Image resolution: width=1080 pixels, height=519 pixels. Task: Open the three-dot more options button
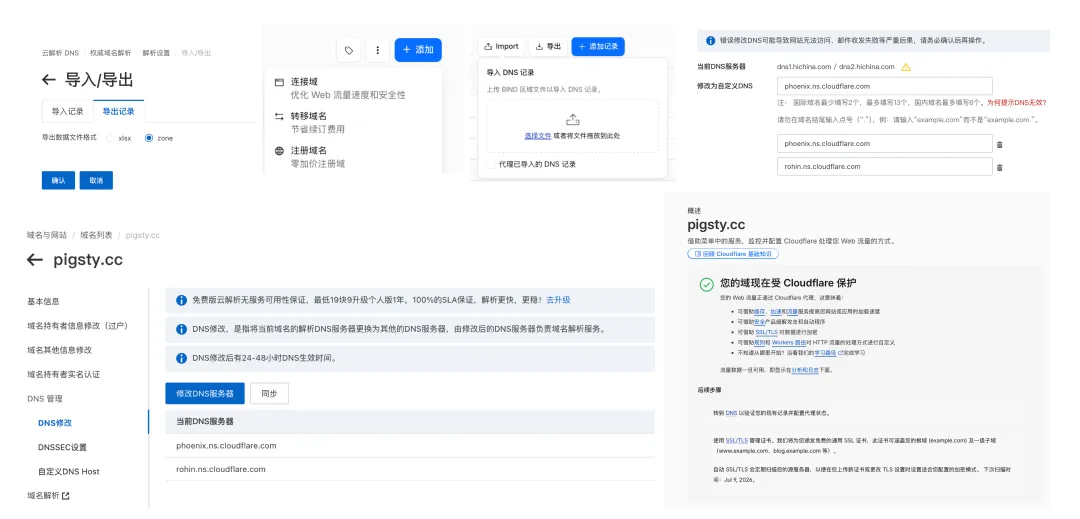tap(377, 50)
